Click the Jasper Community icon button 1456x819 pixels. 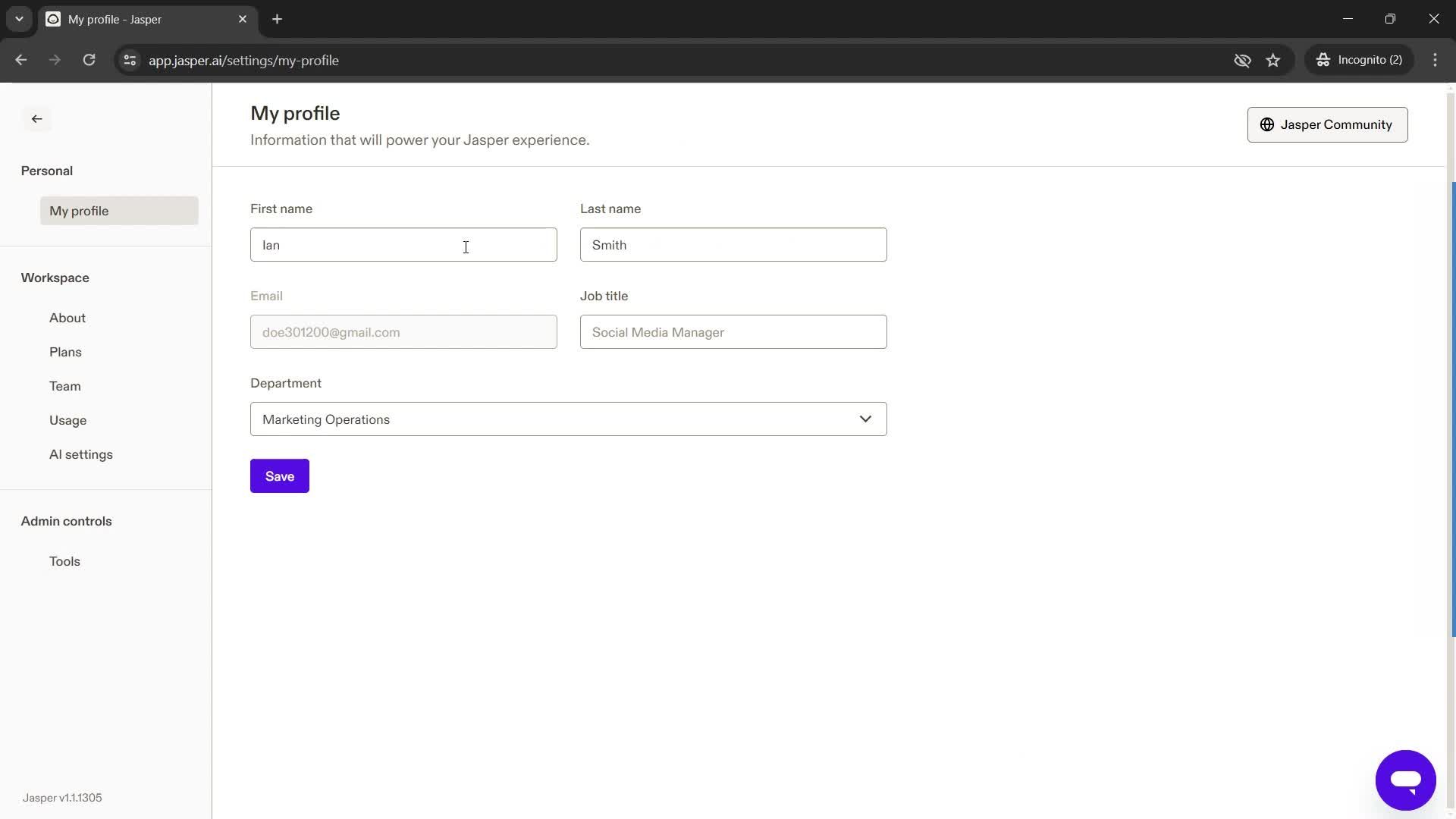click(1267, 124)
